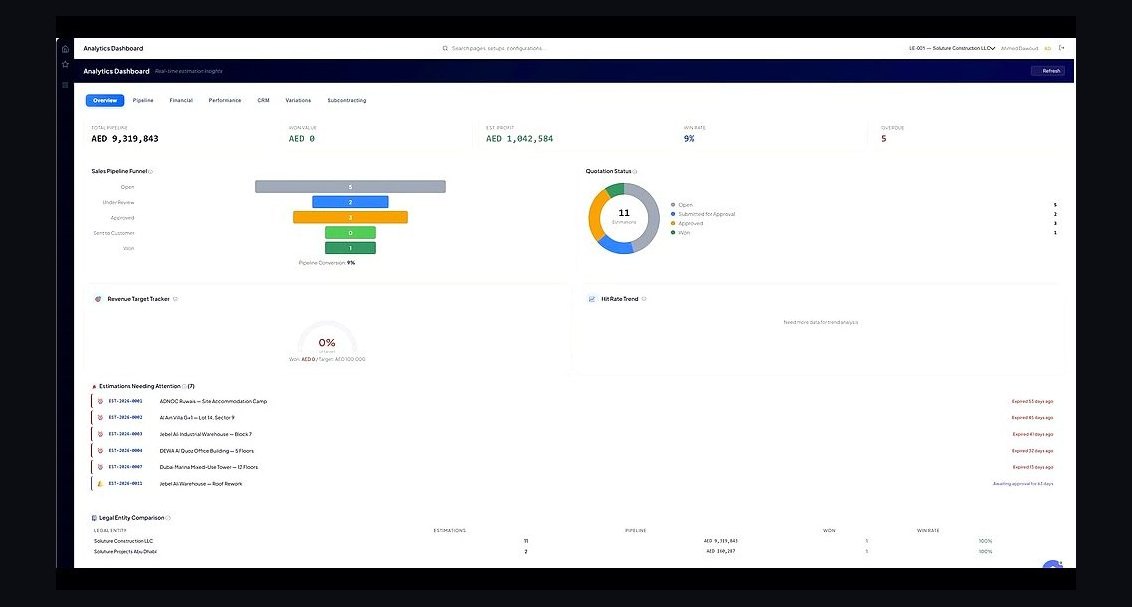Open estimation link EST-2026-0002
The width and height of the screenshot is (1132, 607).
[x=126, y=418]
